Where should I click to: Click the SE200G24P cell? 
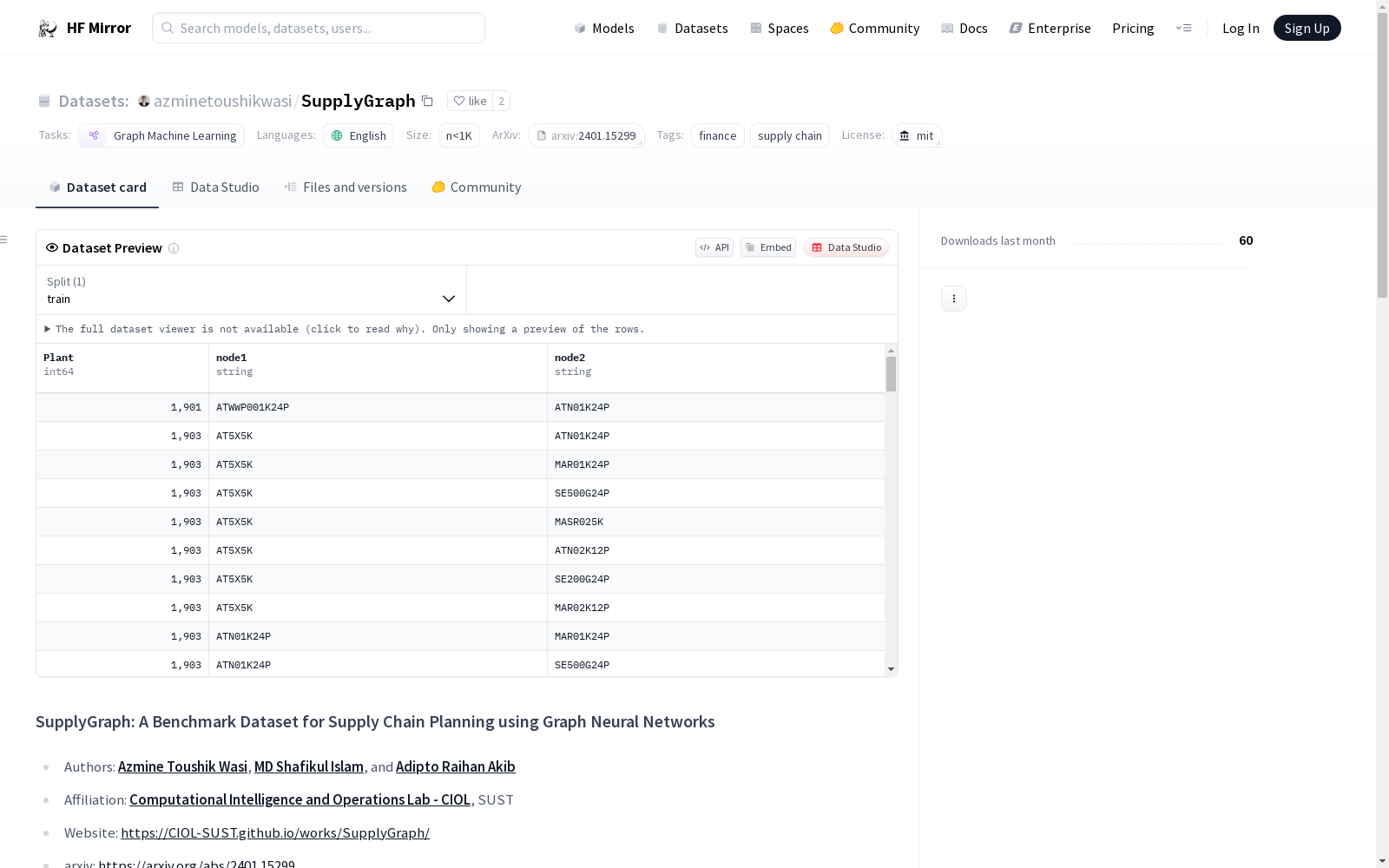[x=716, y=579]
